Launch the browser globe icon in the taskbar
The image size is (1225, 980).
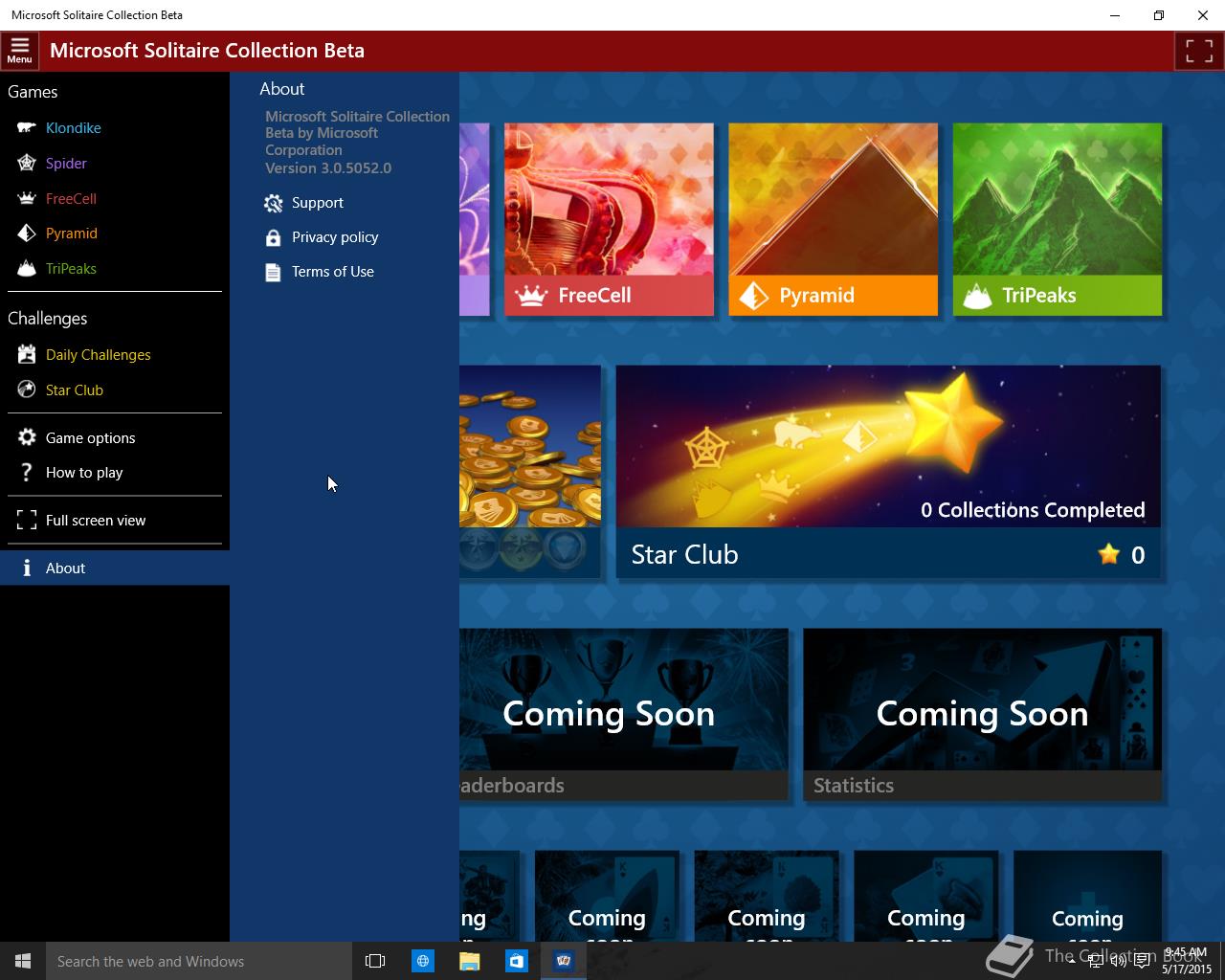tap(422, 961)
